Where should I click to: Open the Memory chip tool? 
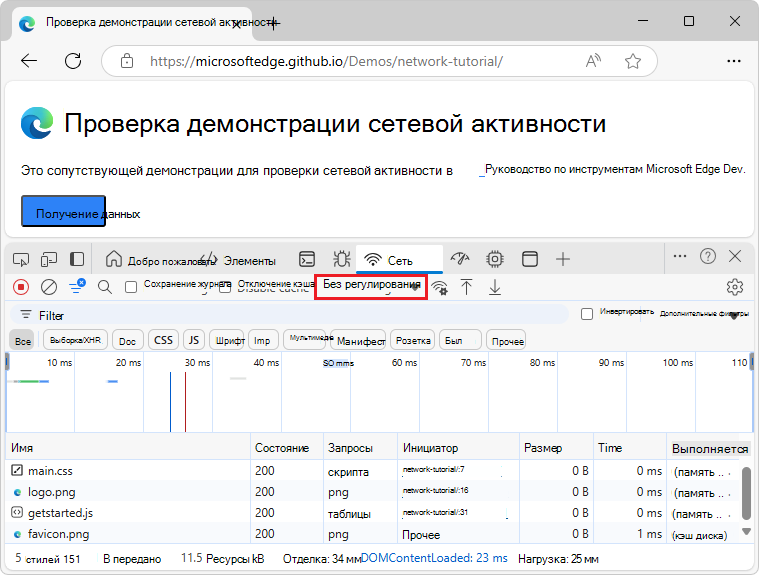(x=495, y=259)
